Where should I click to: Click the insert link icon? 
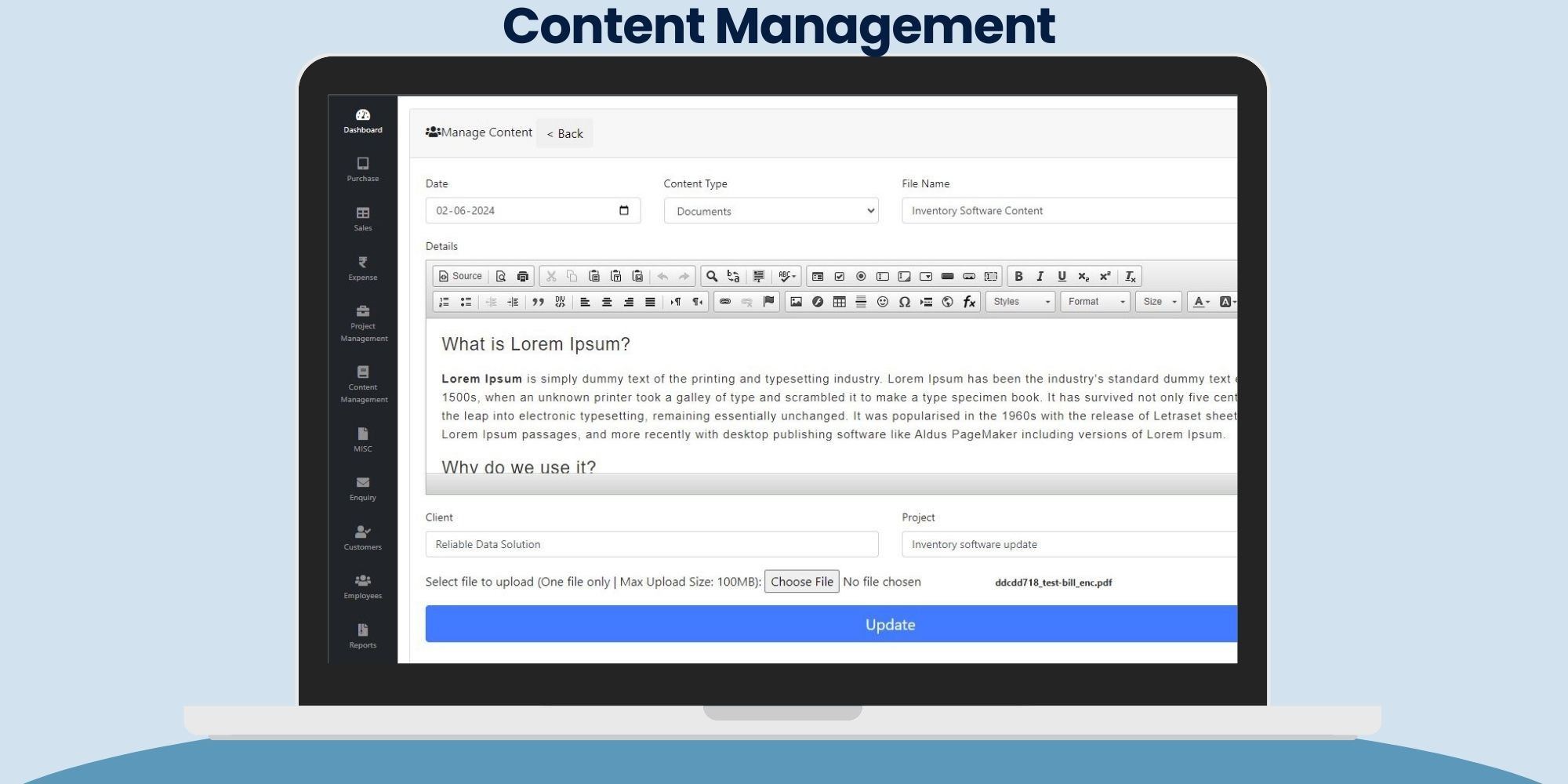pyautogui.click(x=725, y=302)
